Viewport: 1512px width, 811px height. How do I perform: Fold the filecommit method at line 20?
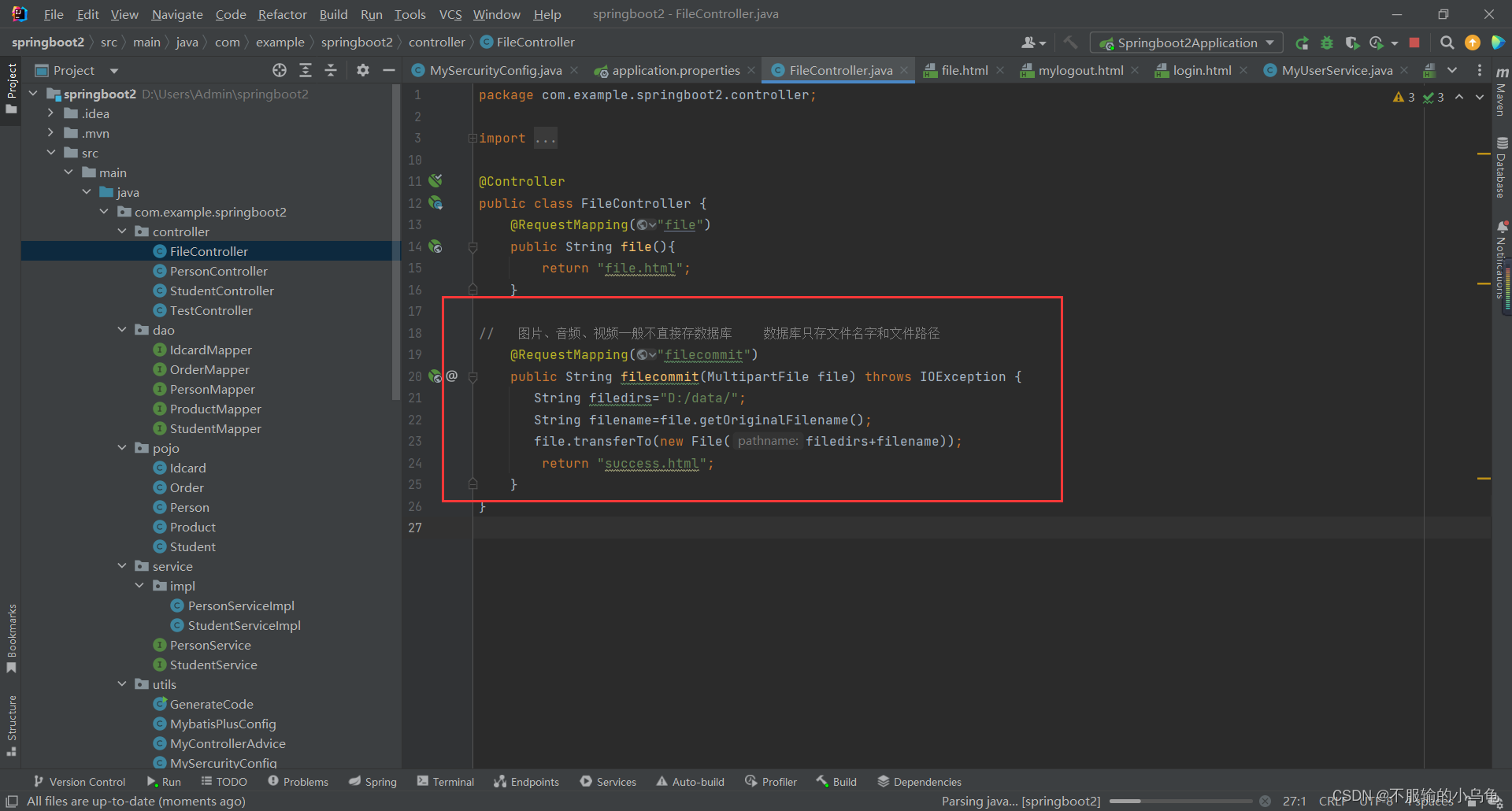click(472, 377)
